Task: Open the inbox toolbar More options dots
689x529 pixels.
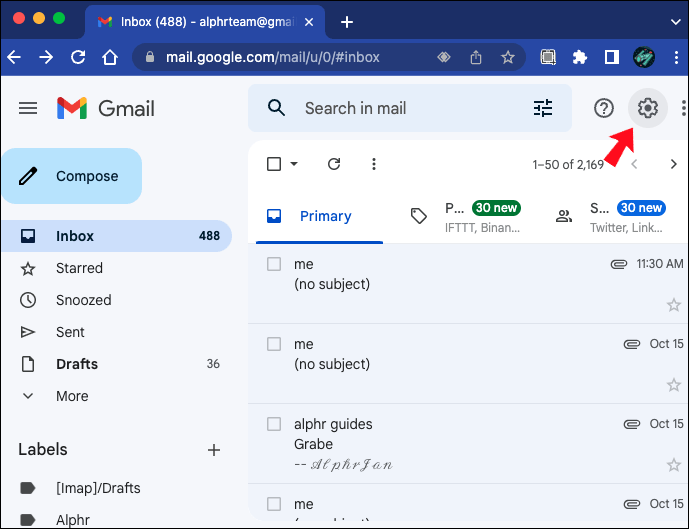Action: click(374, 164)
